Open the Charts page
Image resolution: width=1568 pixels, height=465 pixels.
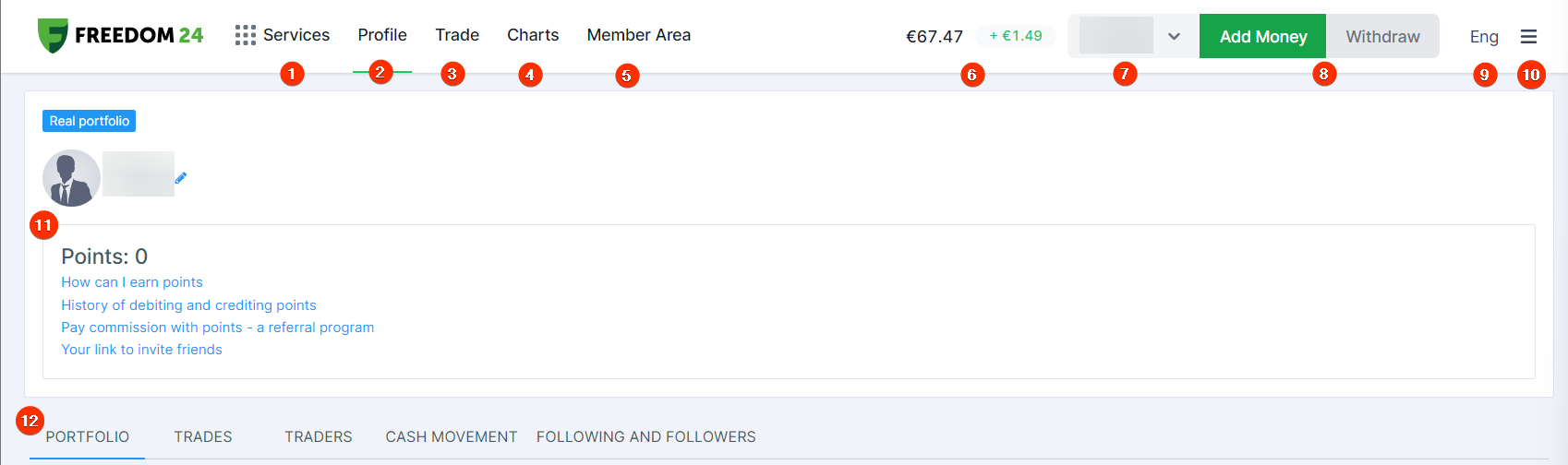[x=533, y=35]
